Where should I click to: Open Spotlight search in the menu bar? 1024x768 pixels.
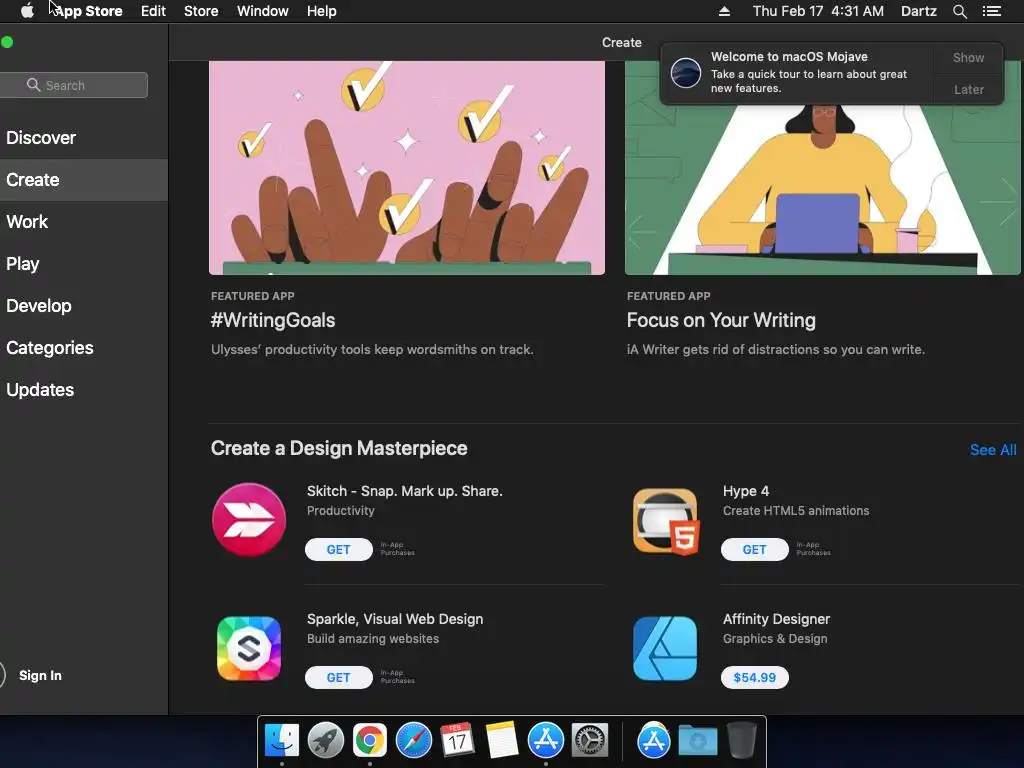959,11
